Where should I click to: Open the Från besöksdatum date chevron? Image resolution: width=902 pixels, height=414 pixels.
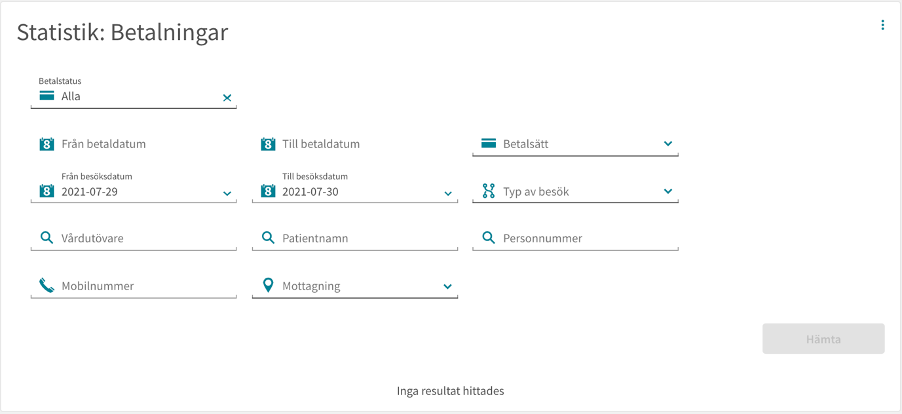(227, 194)
